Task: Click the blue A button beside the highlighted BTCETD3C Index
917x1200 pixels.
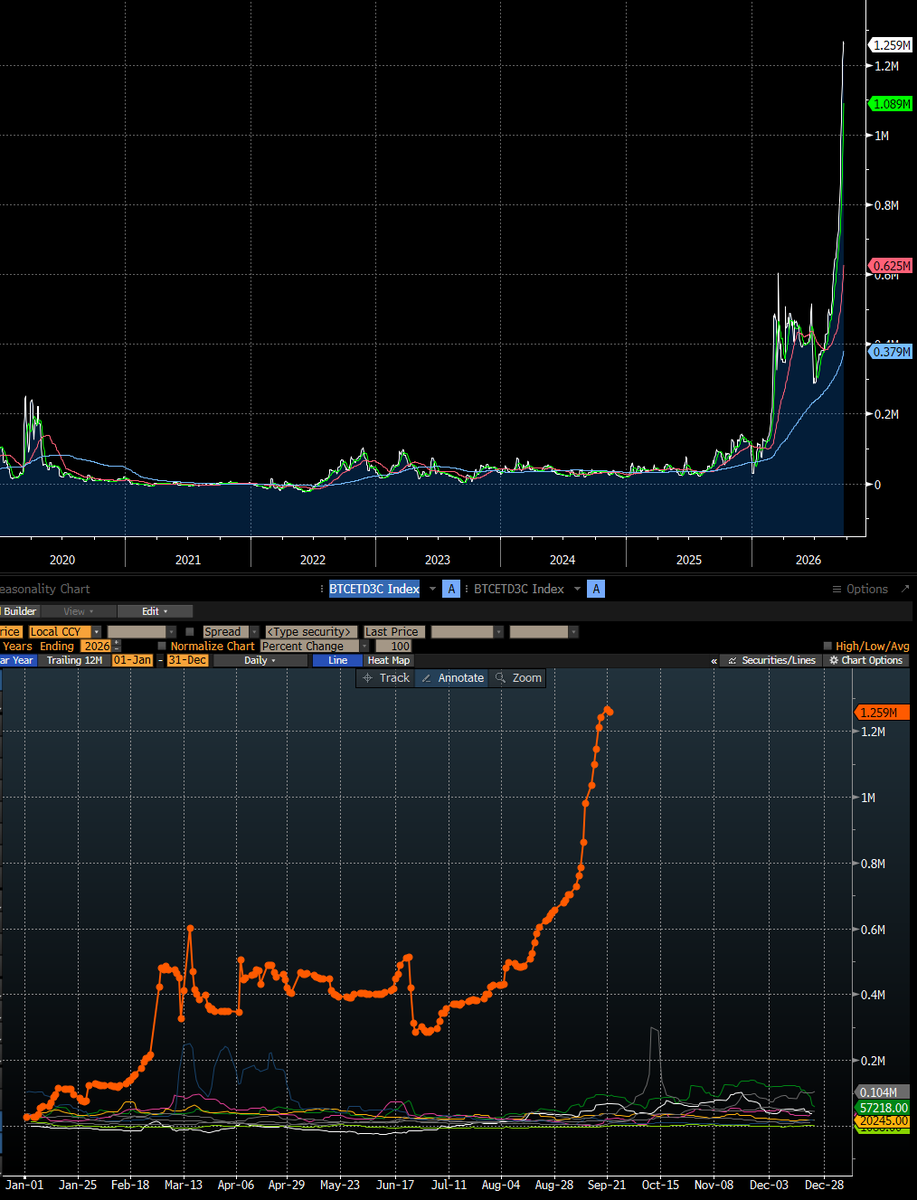Action: click(x=451, y=589)
